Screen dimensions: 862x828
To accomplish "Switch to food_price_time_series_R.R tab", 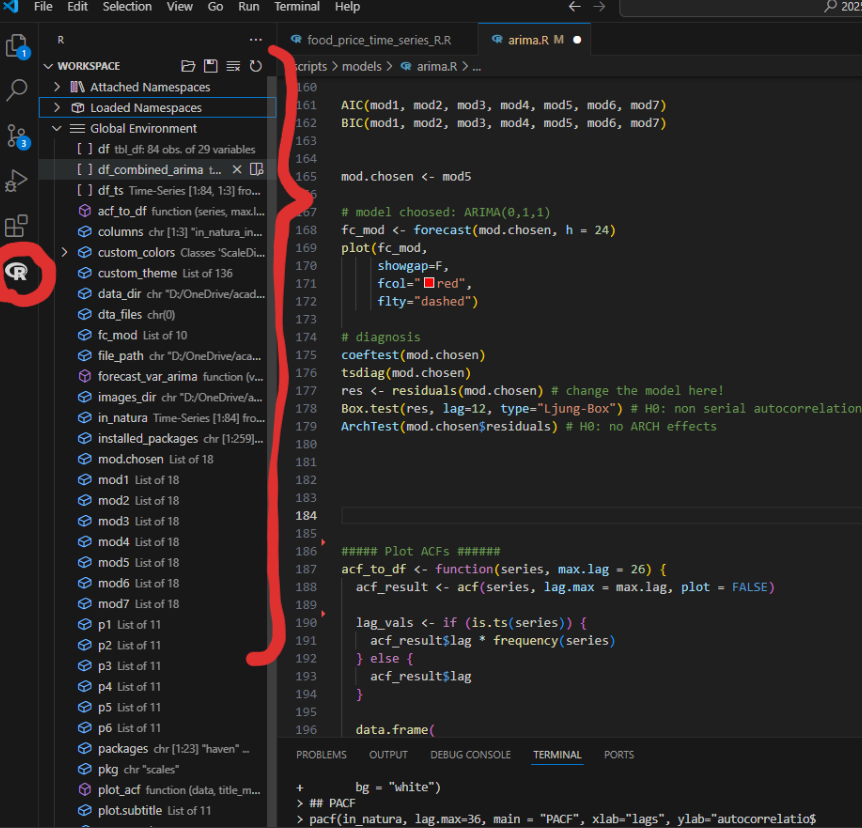I will (378, 40).
